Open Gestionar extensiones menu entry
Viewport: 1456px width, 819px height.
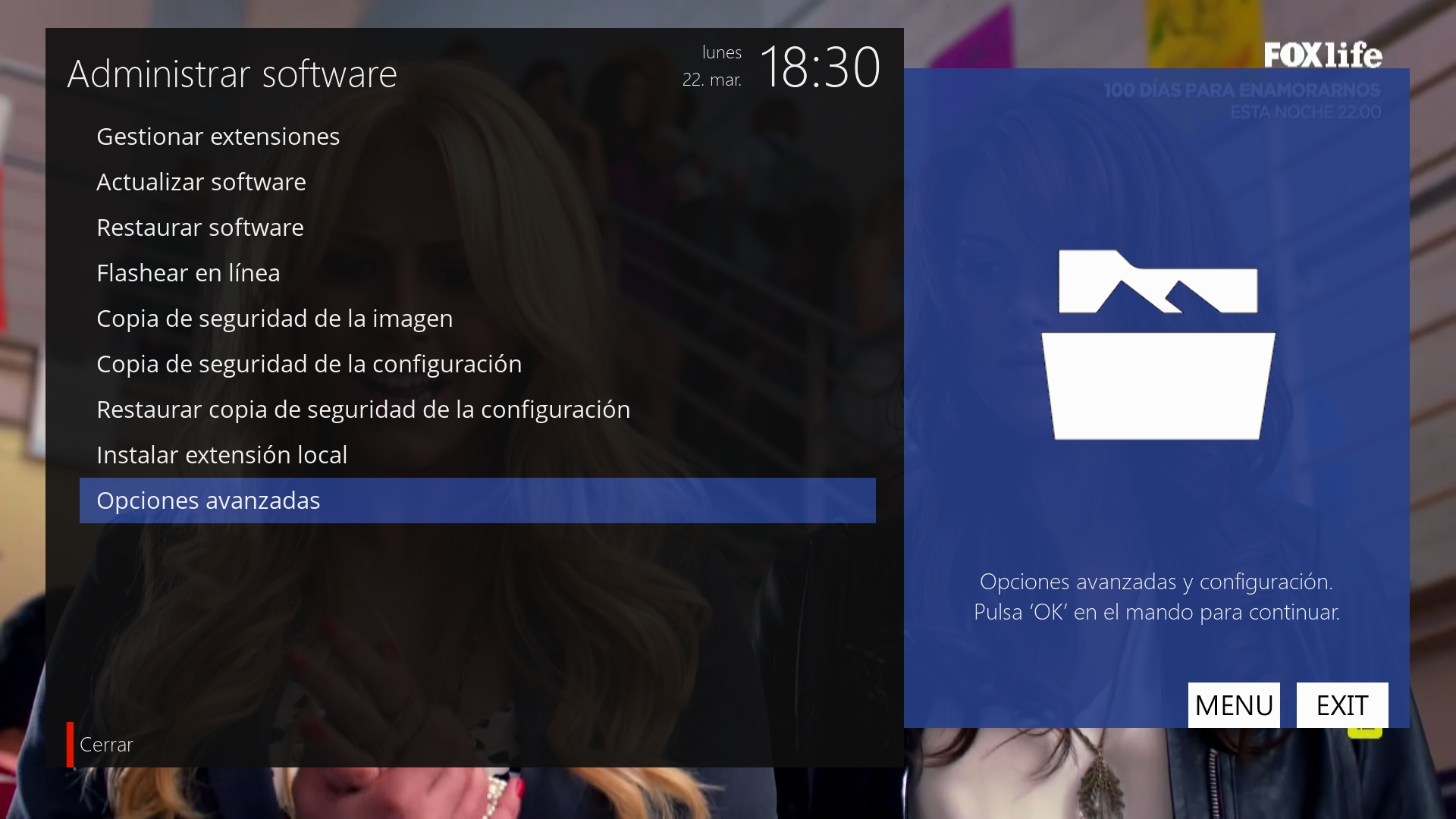pos(218,136)
